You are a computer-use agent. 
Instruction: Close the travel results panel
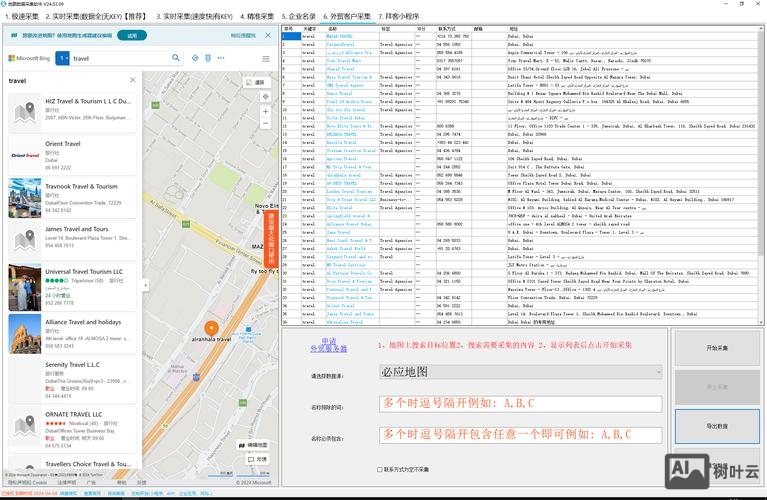[133, 80]
